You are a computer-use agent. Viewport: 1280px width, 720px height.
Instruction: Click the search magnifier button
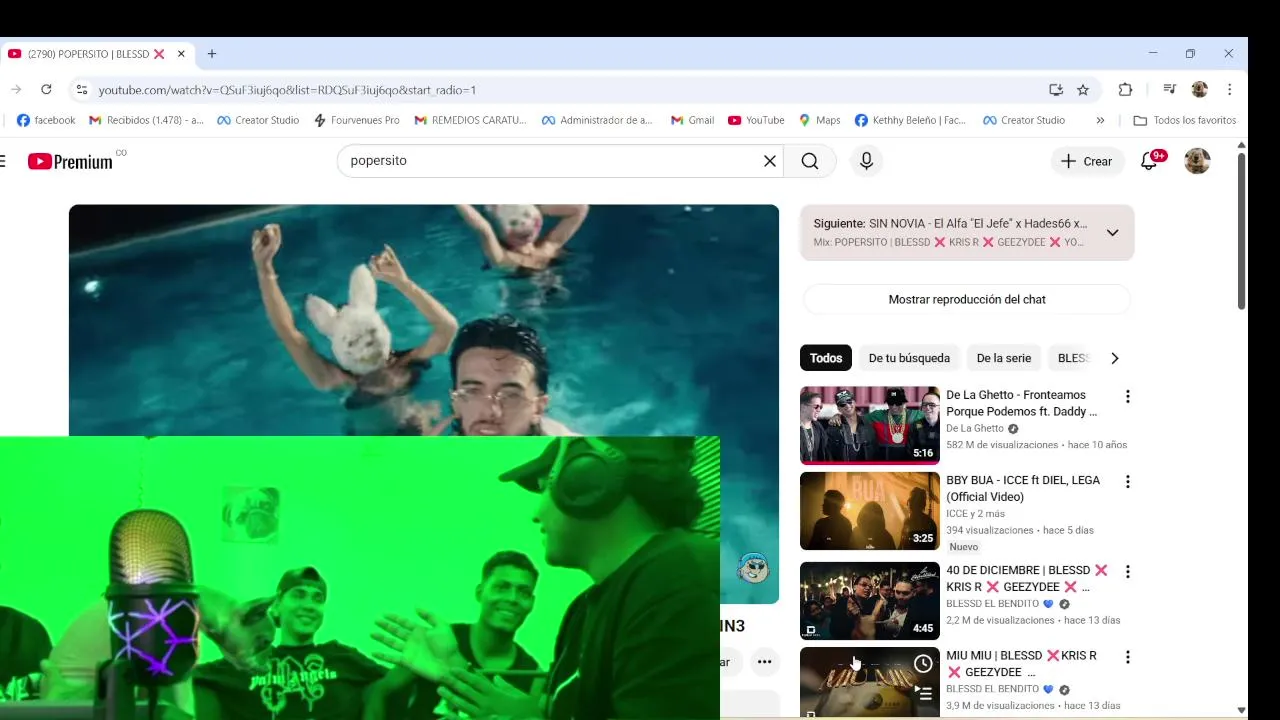[x=810, y=161]
